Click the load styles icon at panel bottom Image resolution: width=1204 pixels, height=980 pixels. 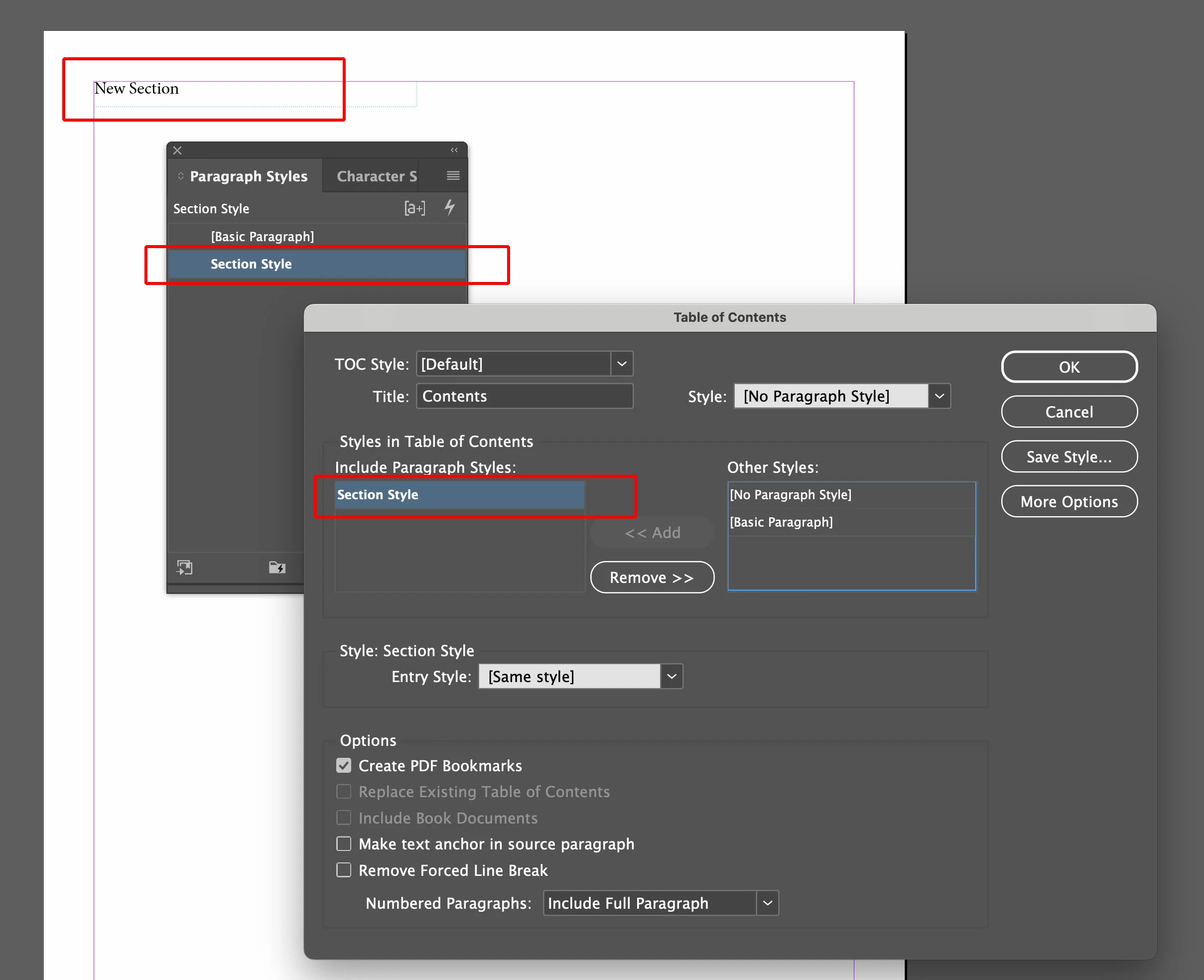pyautogui.click(x=185, y=567)
